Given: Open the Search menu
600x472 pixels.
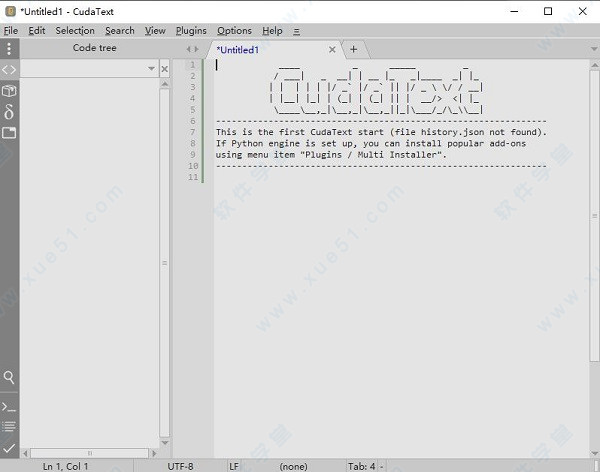Looking at the screenshot, I should coord(120,31).
